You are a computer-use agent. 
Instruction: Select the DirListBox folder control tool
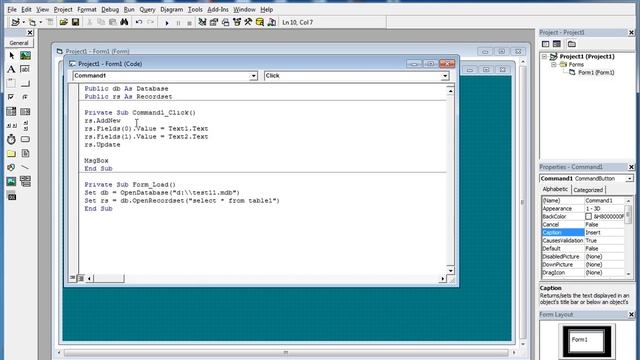pos(11,153)
